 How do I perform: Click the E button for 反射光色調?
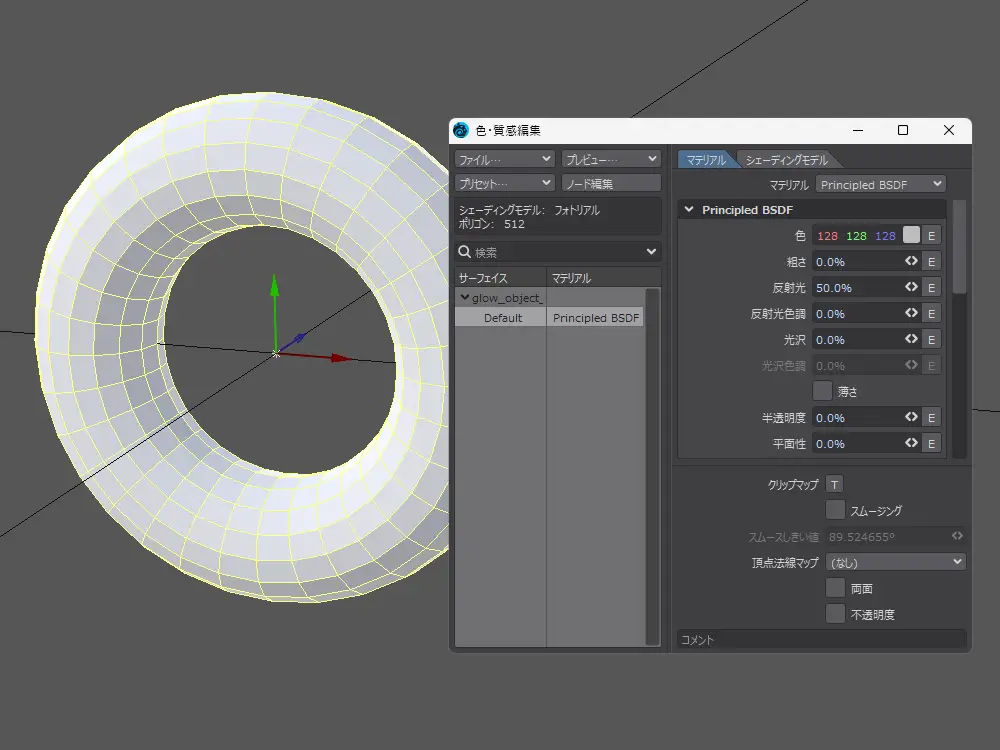(931, 314)
